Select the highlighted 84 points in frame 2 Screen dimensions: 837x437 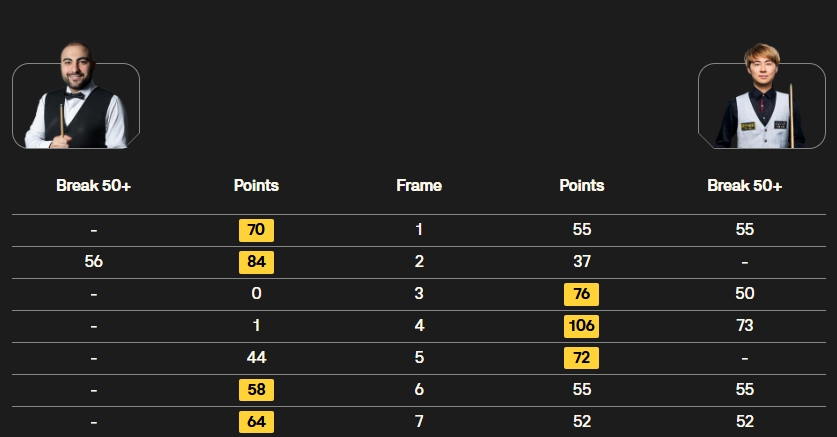[256, 262]
